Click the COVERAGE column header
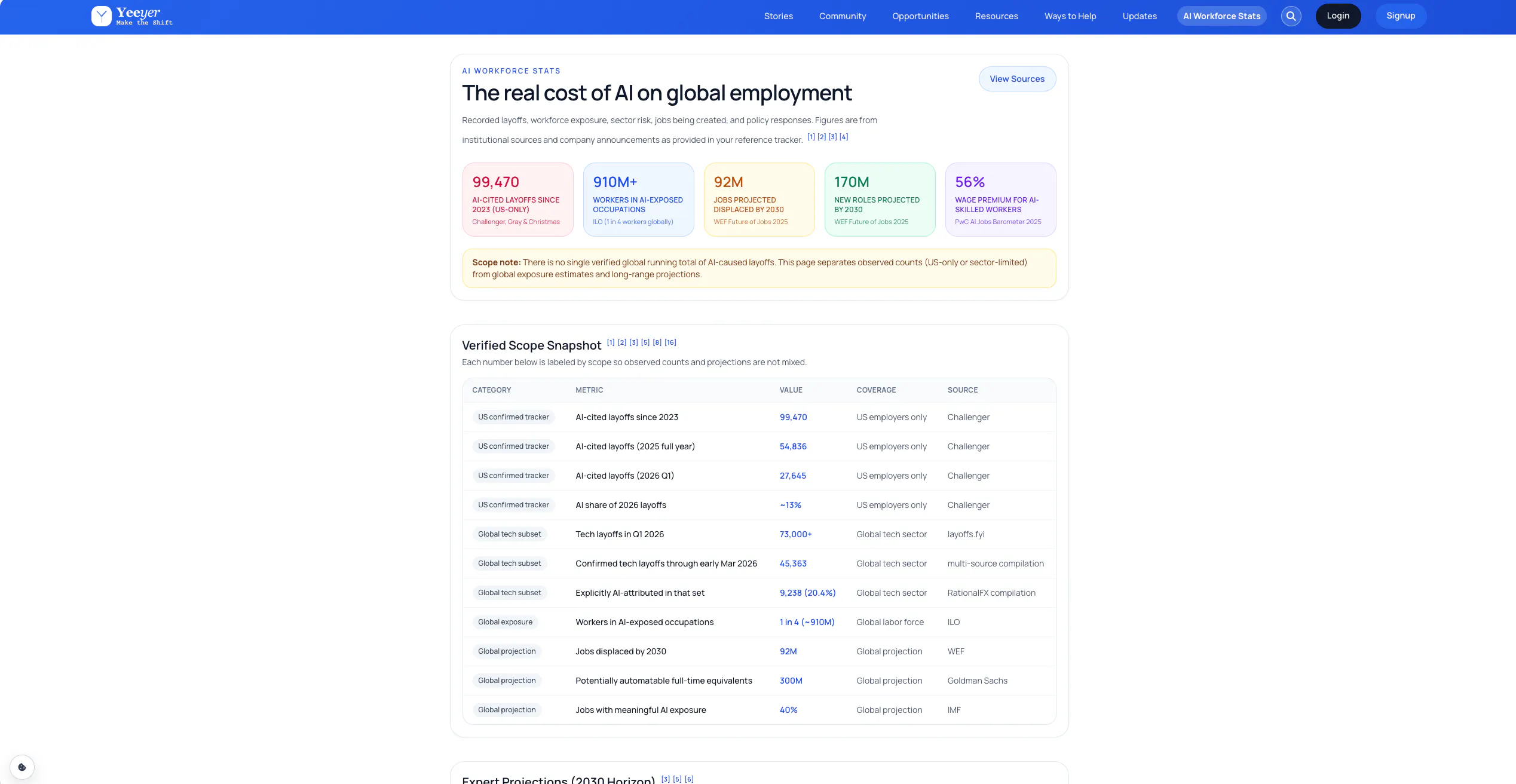Viewport: 1516px width, 784px height. click(x=876, y=390)
